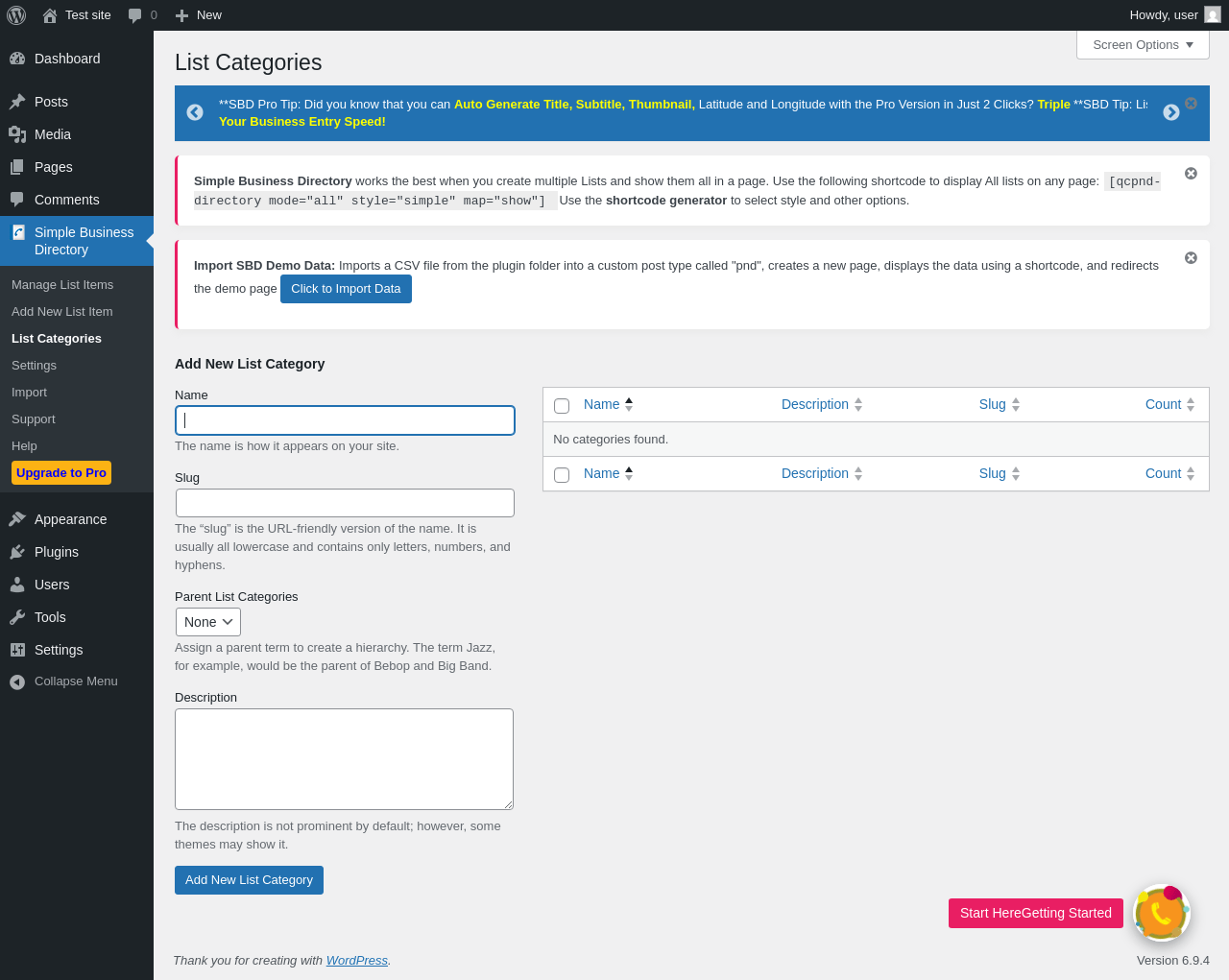Image resolution: width=1229 pixels, height=980 pixels.
Task: Select "No categories found." table row
Action: click(x=876, y=440)
